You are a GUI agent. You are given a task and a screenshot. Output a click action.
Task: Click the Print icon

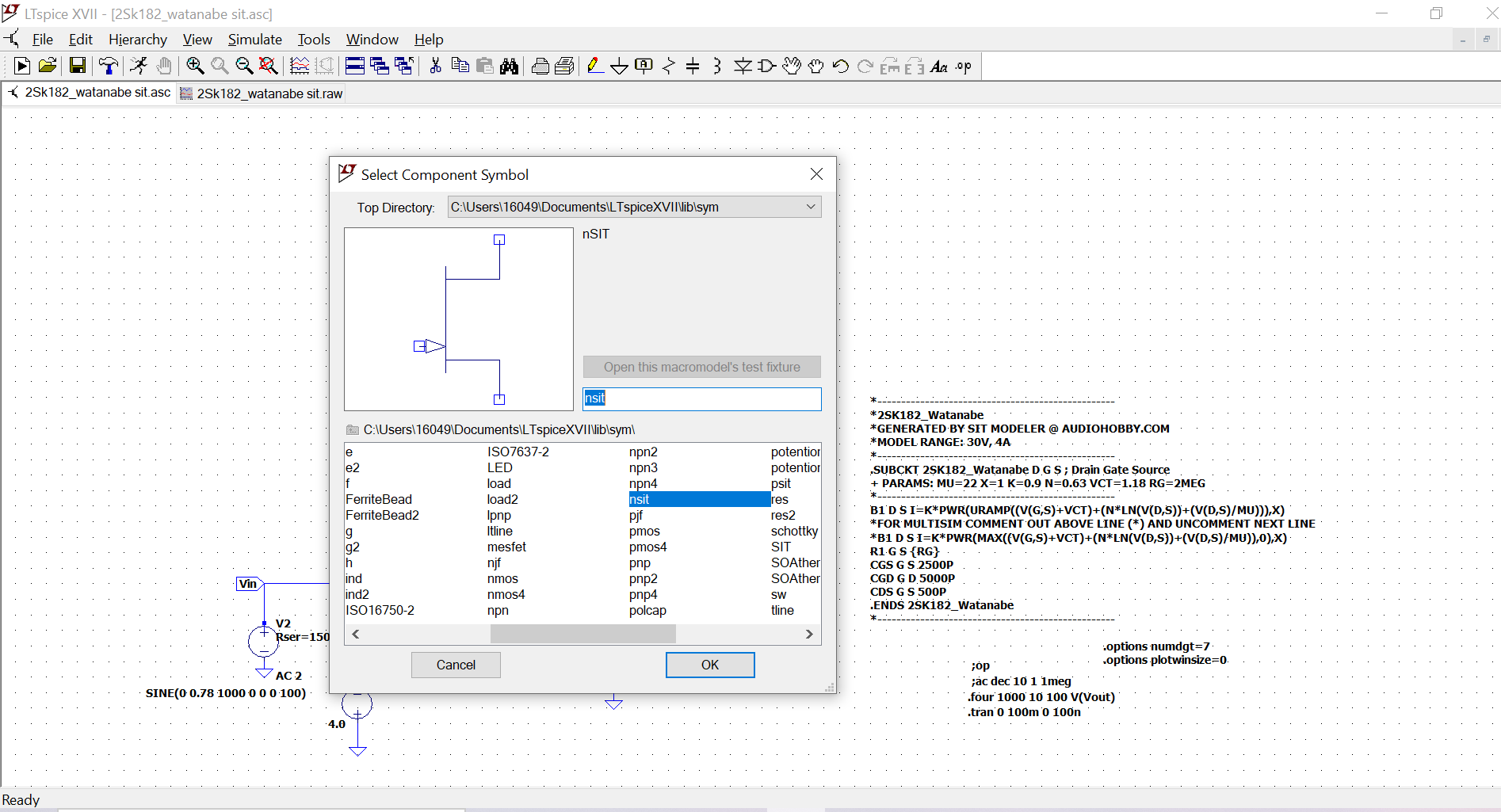540,67
